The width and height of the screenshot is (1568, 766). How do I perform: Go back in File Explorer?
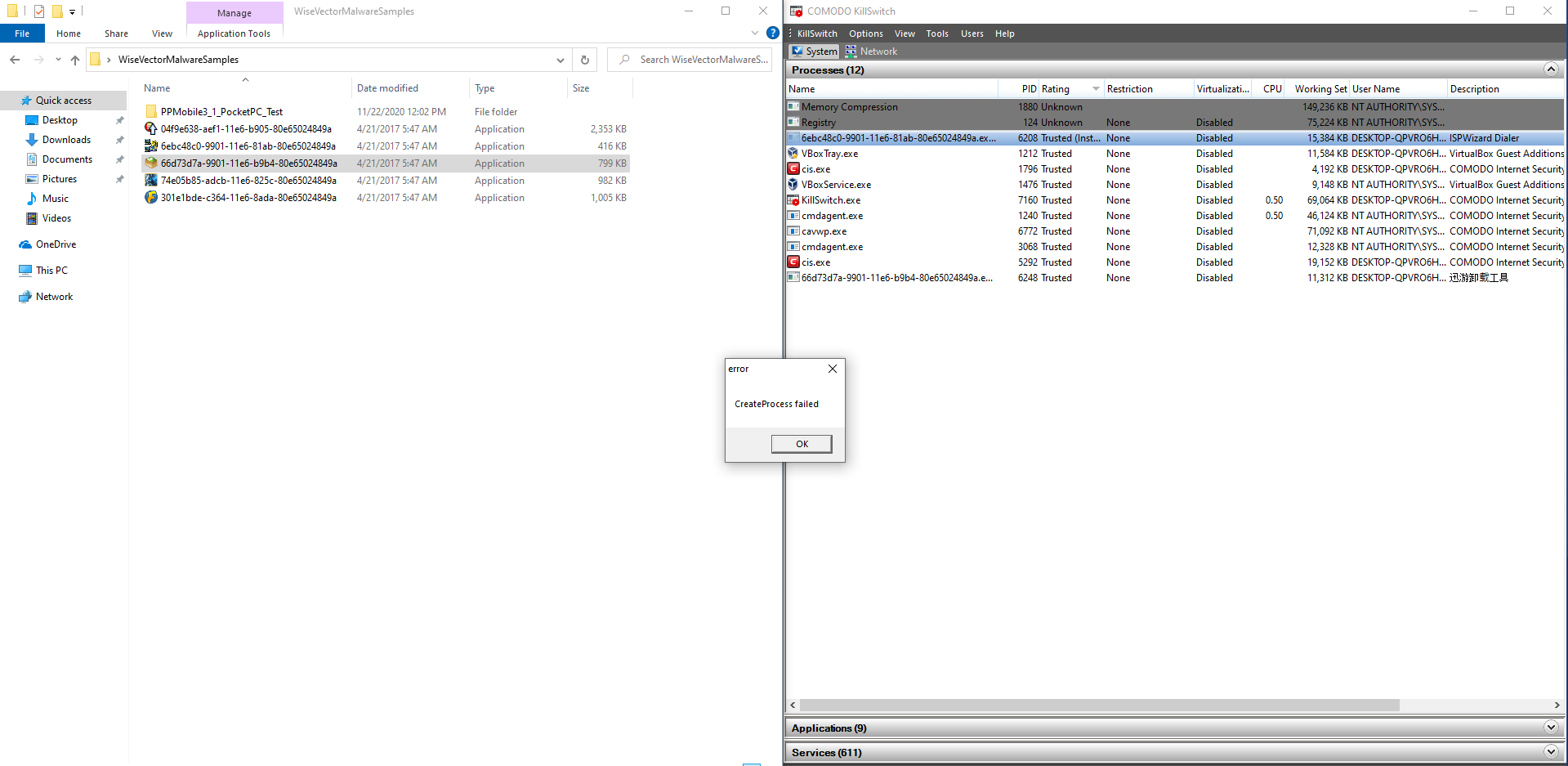coord(15,60)
